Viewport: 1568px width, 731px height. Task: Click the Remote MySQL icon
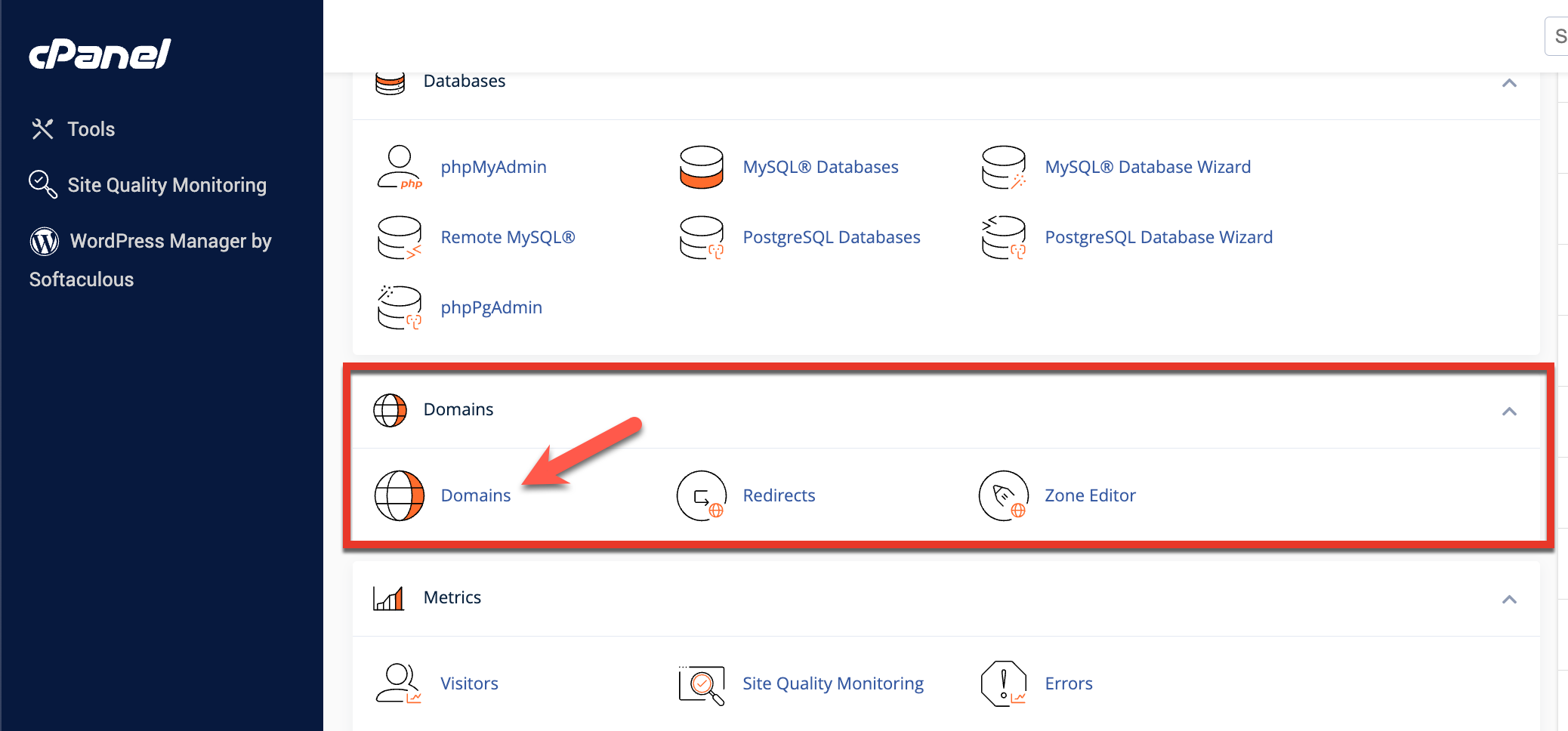[x=400, y=237]
